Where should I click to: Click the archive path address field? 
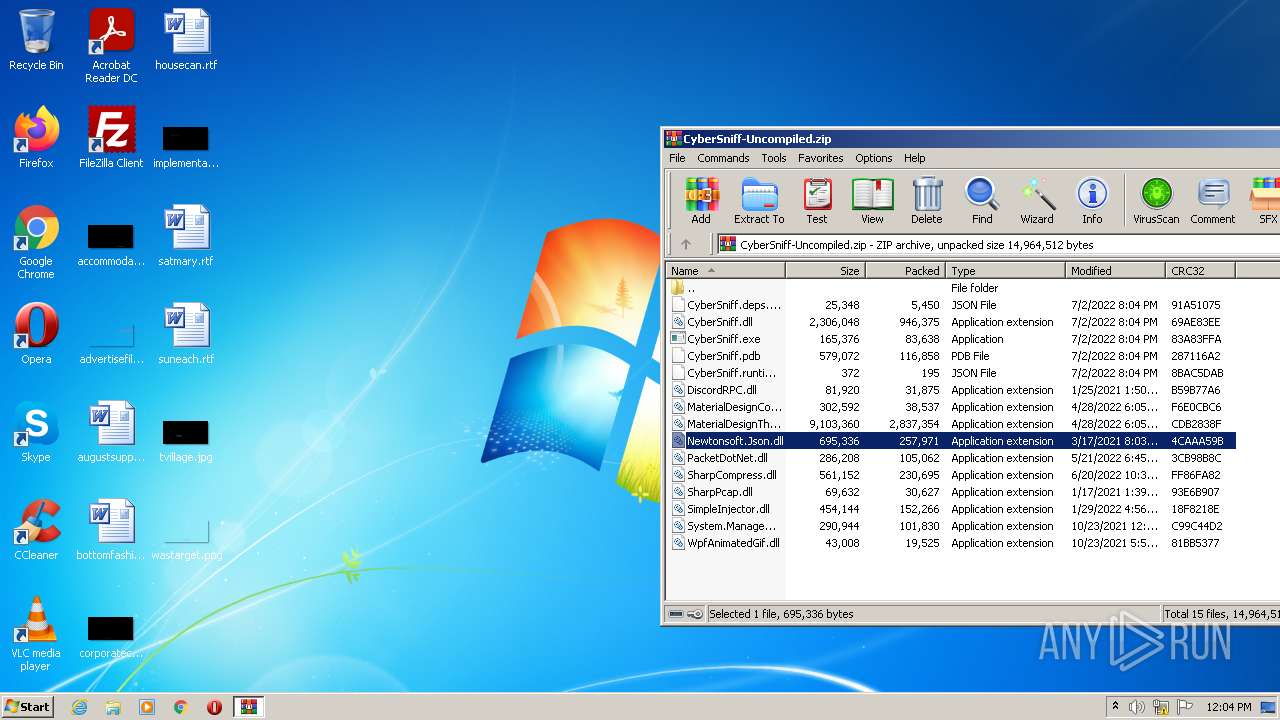996,244
